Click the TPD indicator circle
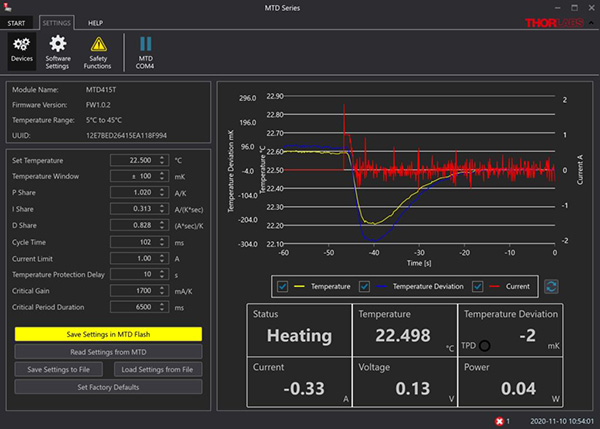Image resolution: width=600 pixels, height=429 pixels. click(x=485, y=346)
